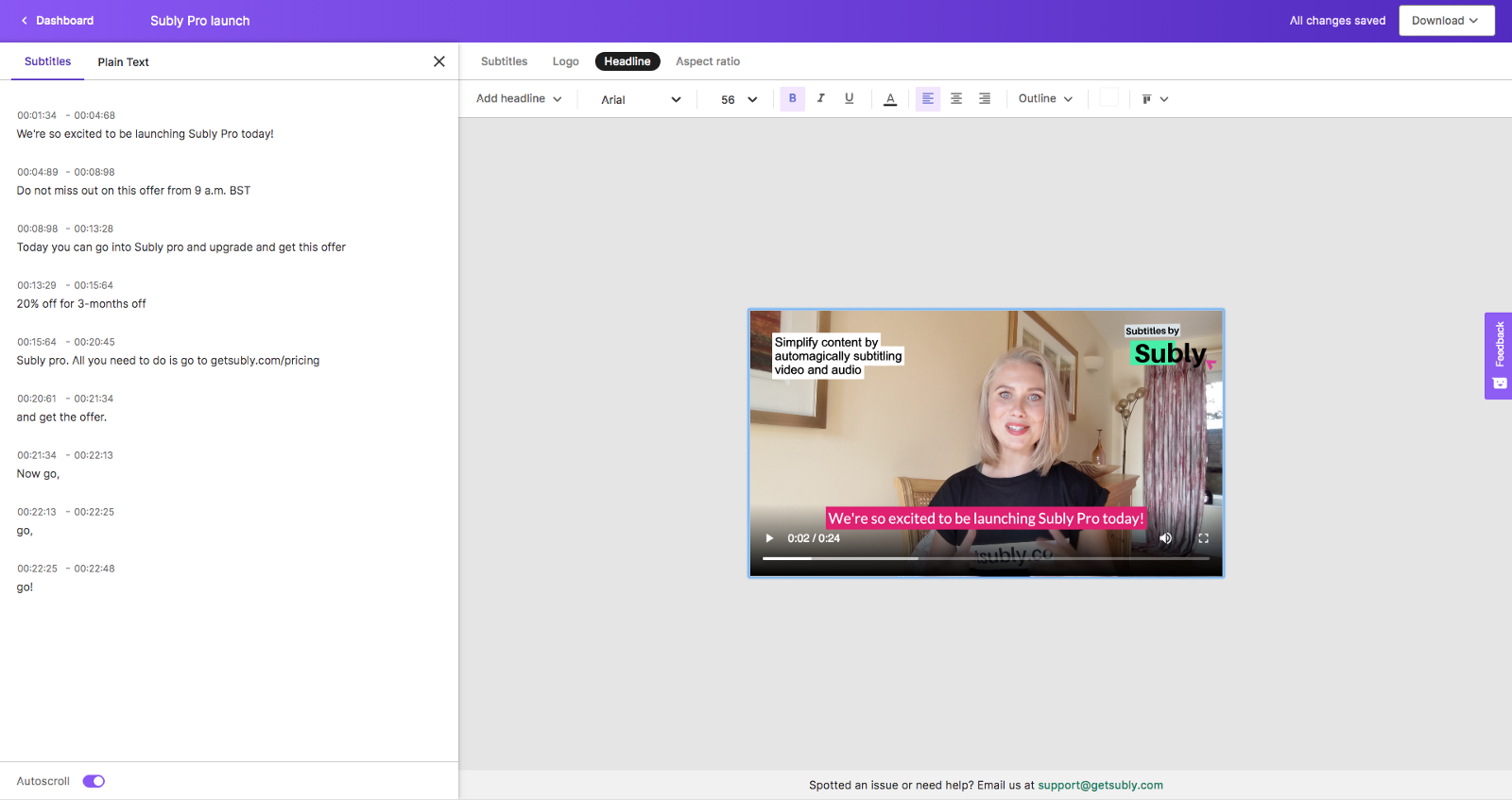
Task: Go back to Dashboard
Action: coord(57,21)
